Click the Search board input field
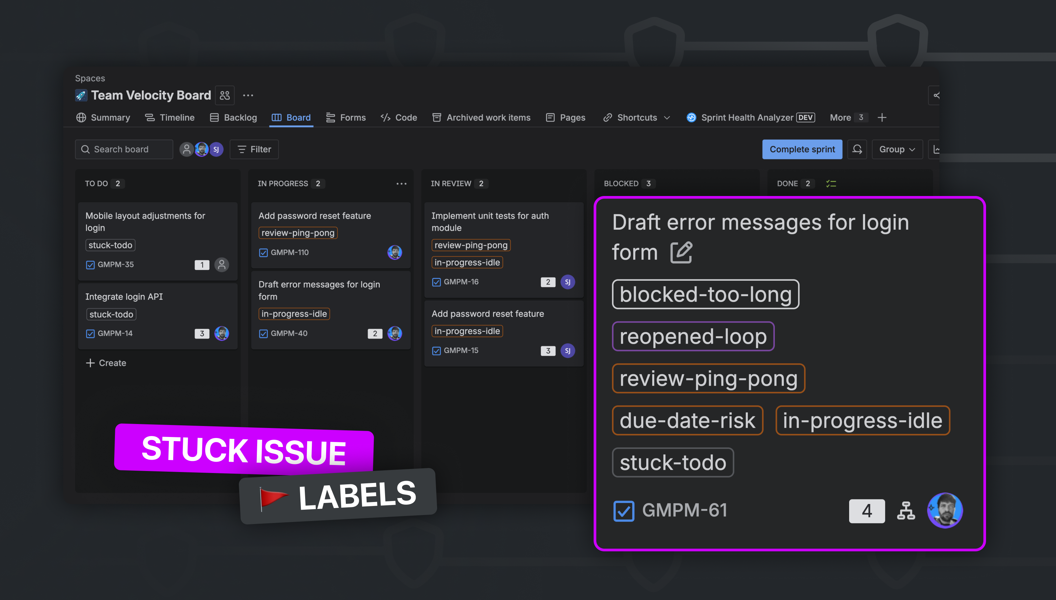 (125, 149)
